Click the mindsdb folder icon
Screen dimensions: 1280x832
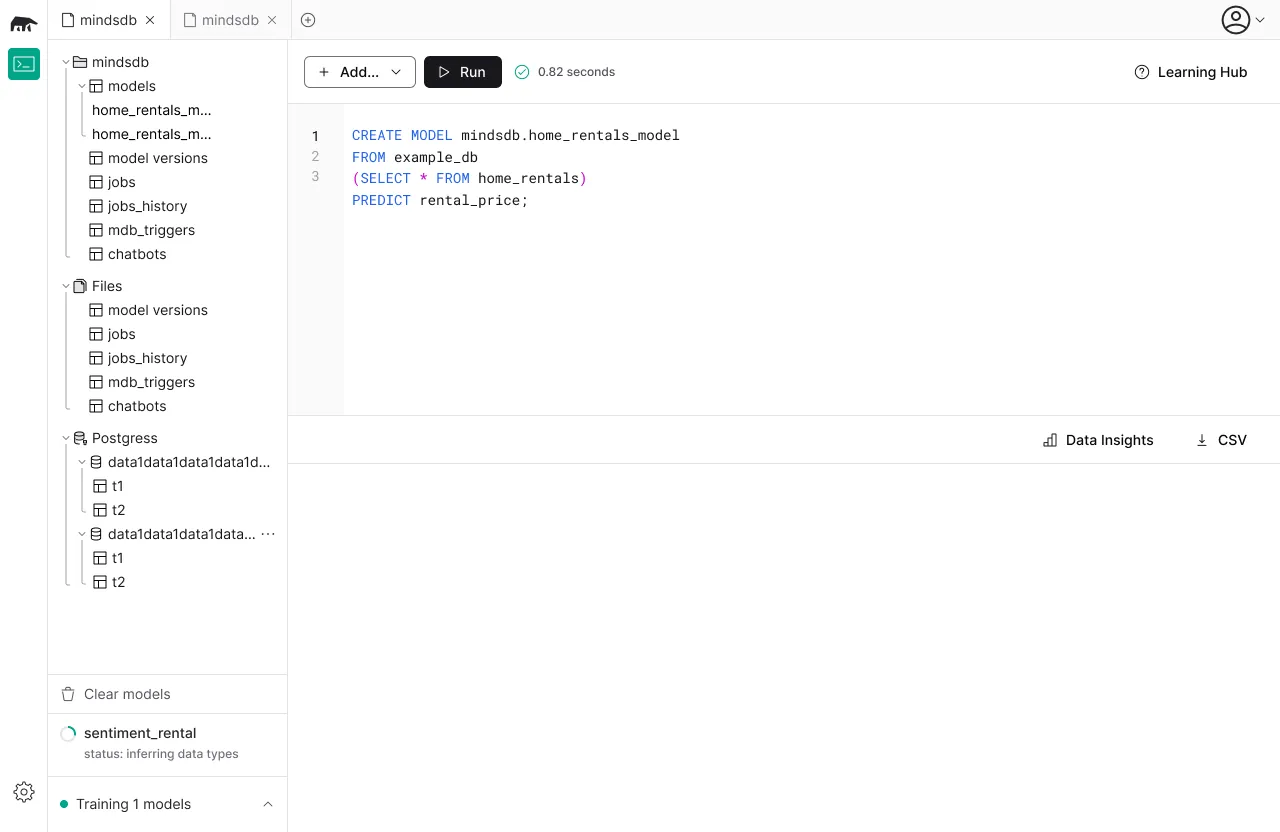pyautogui.click(x=81, y=62)
